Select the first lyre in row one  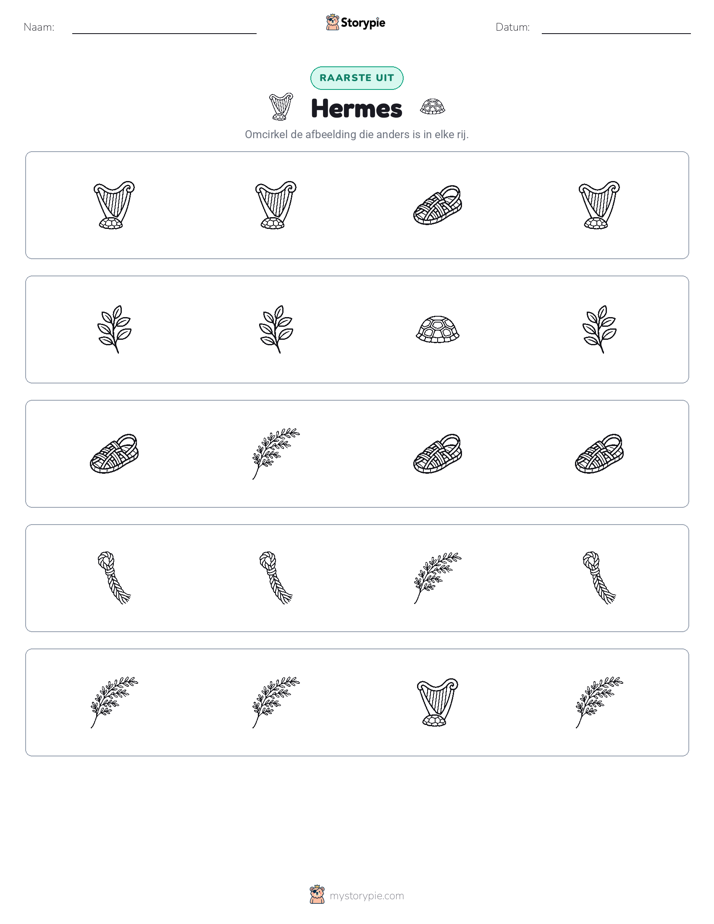click(114, 205)
